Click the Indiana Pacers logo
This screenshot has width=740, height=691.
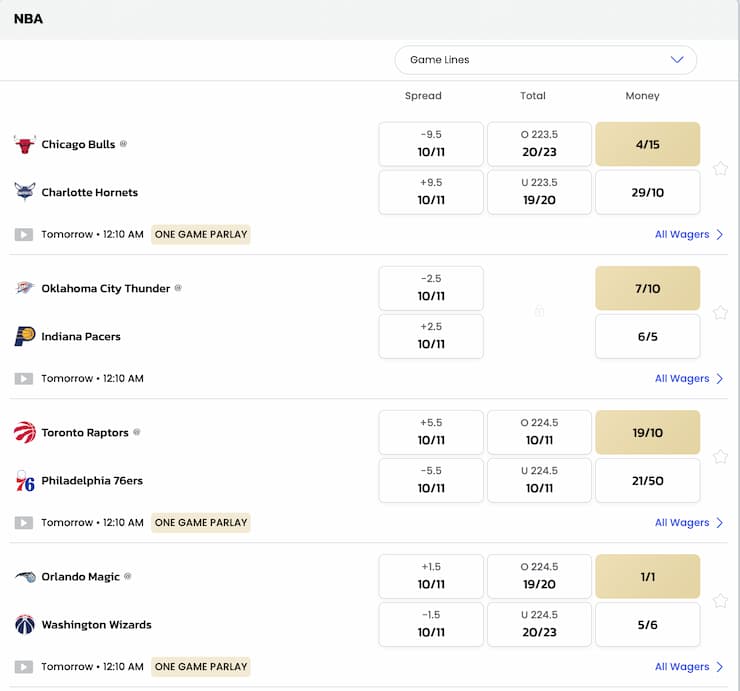click(25, 336)
